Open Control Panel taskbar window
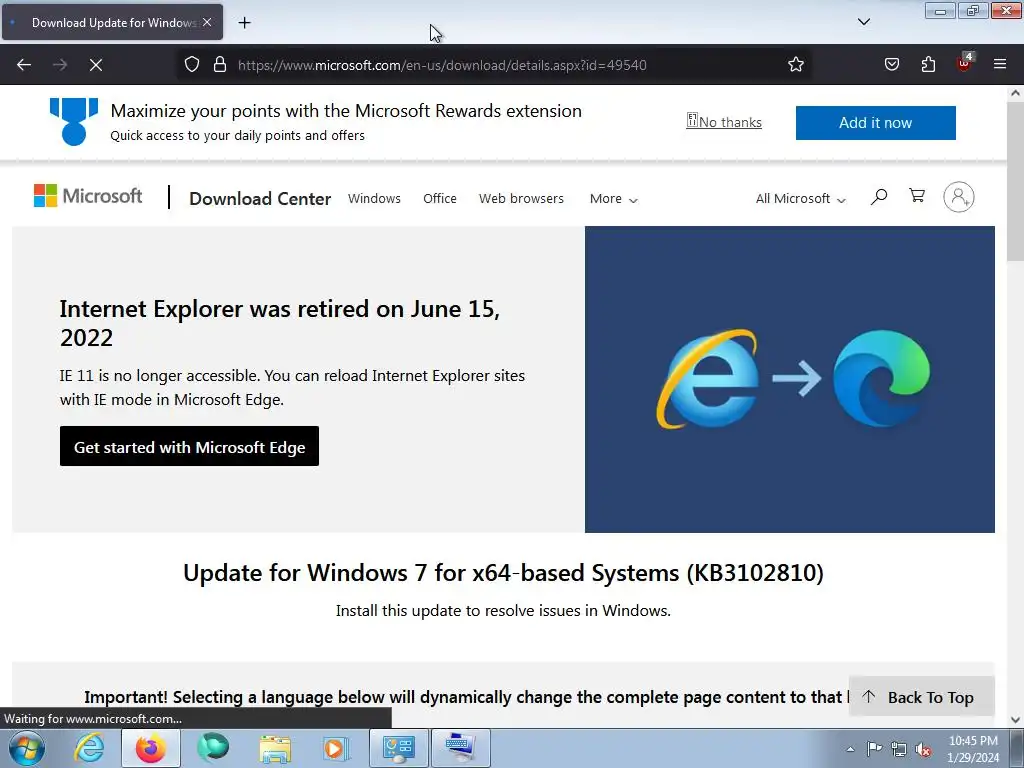 (x=399, y=748)
